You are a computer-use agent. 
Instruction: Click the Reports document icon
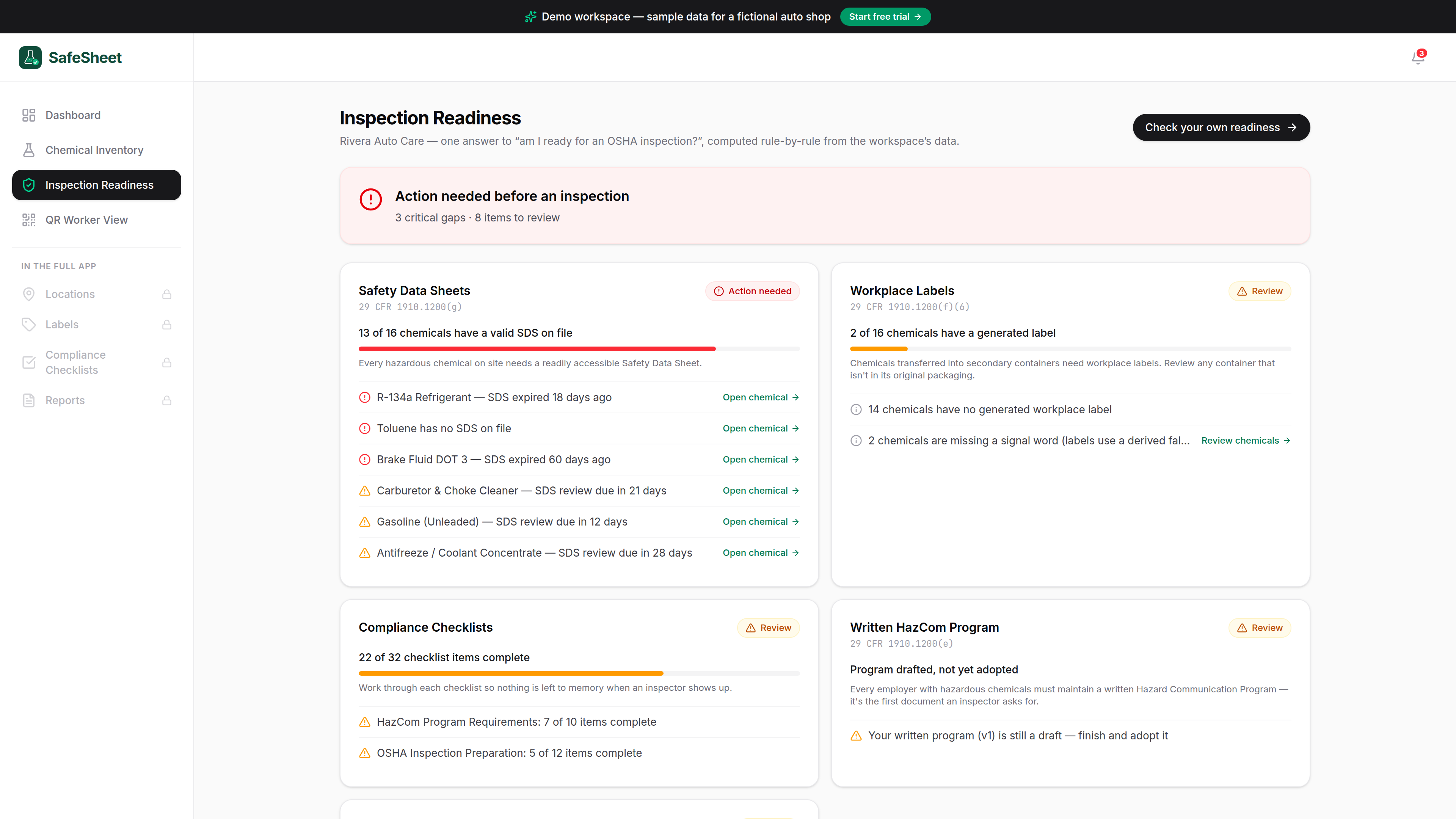pyautogui.click(x=29, y=400)
